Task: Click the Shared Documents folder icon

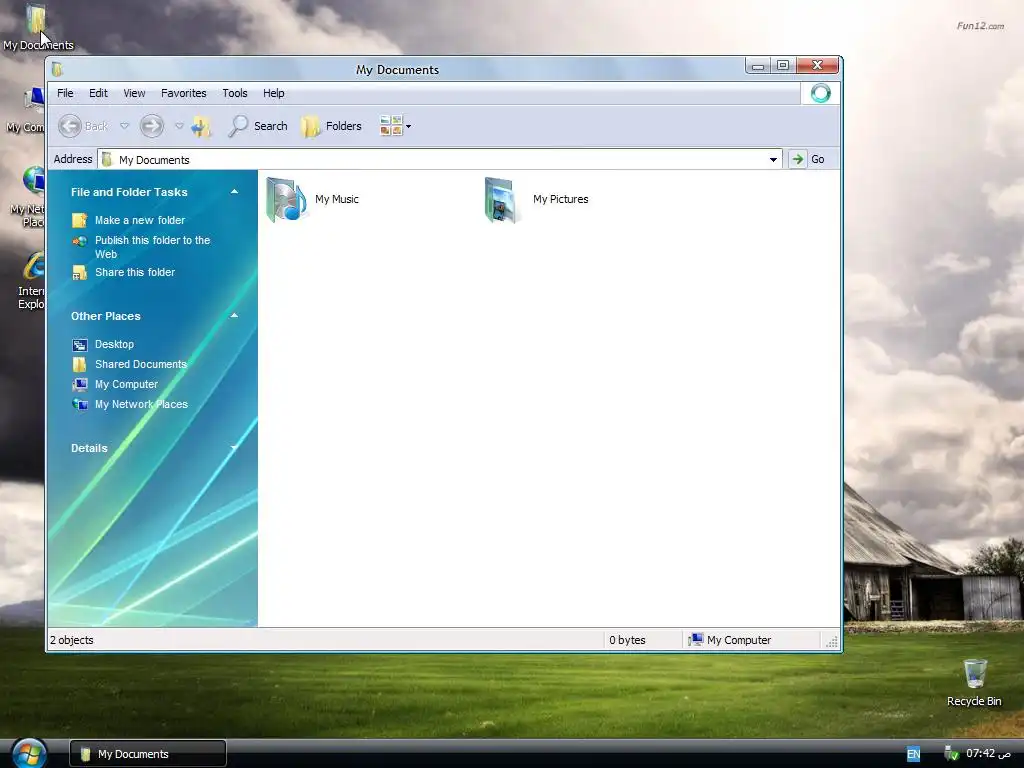Action: (x=80, y=364)
